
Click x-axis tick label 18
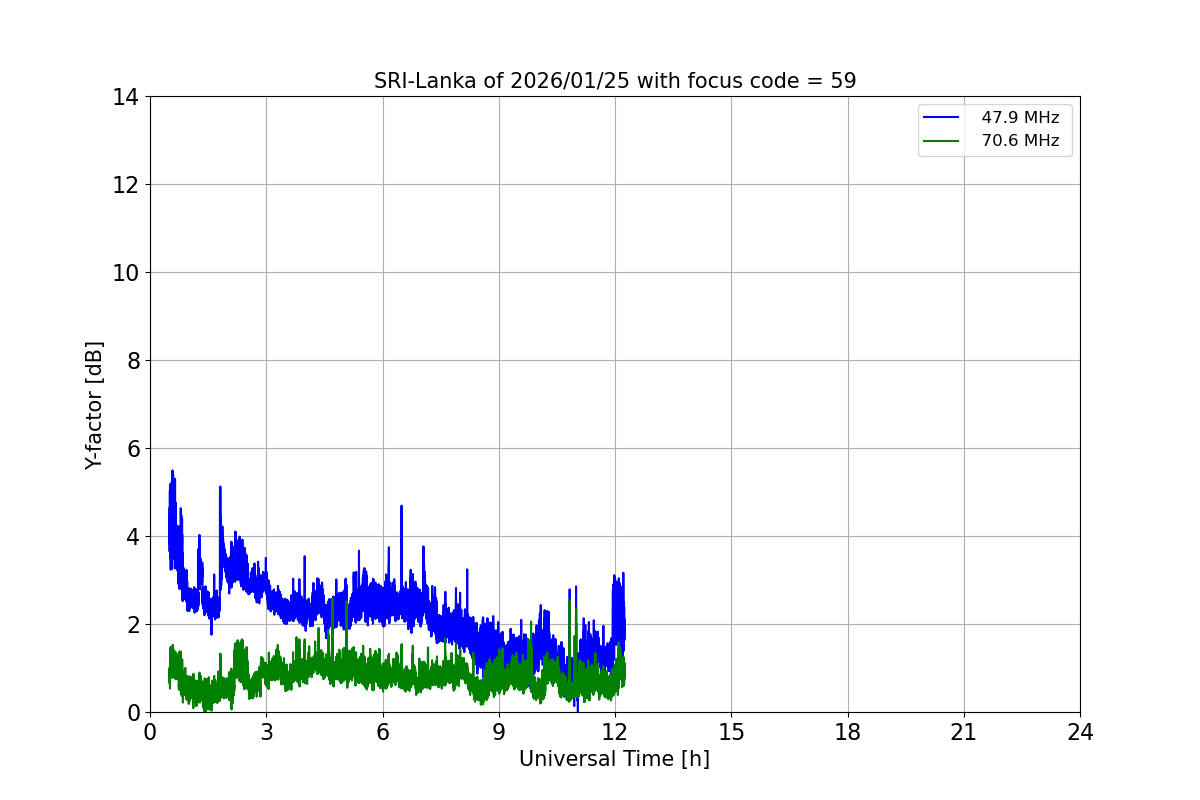(848, 732)
